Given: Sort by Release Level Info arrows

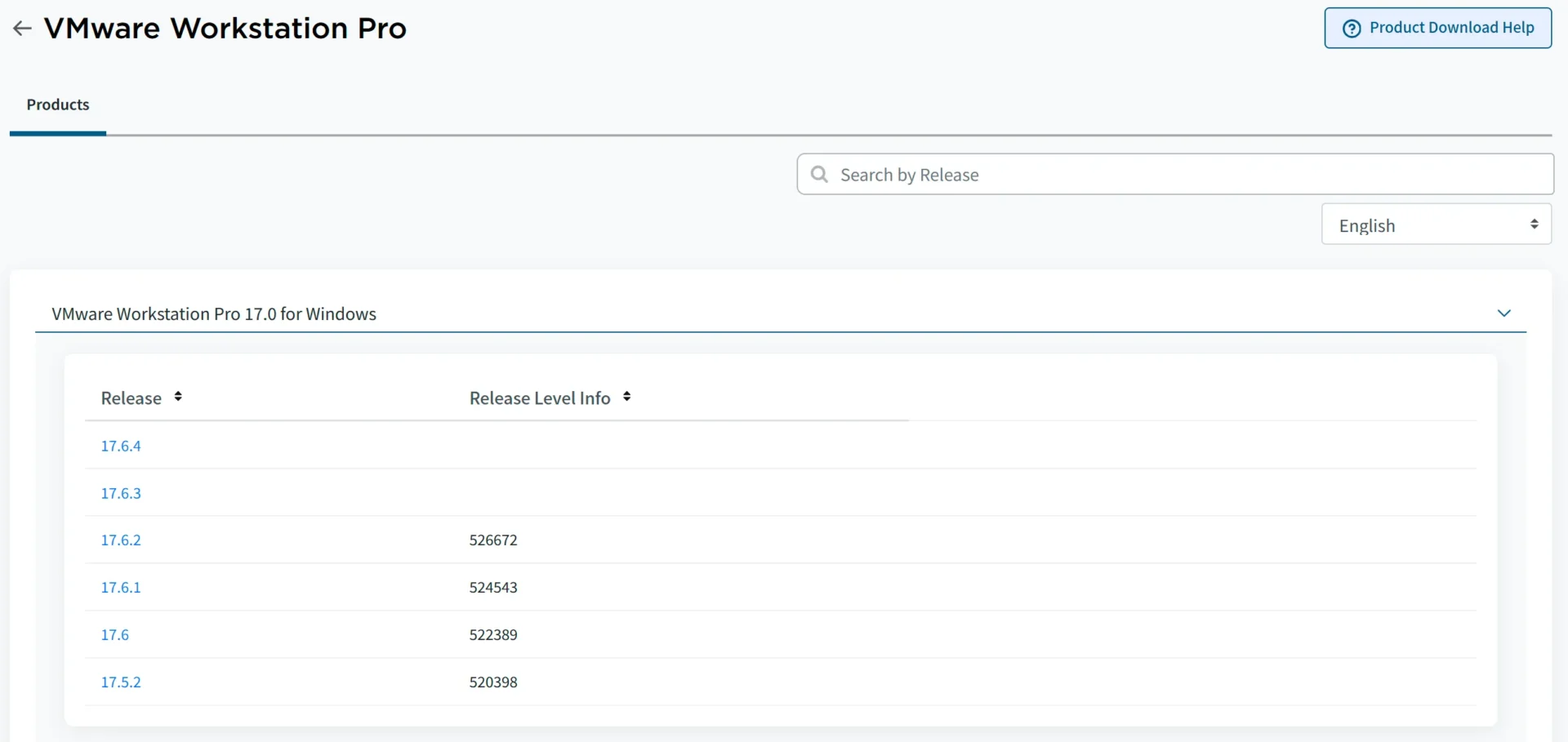Looking at the screenshot, I should (x=626, y=397).
